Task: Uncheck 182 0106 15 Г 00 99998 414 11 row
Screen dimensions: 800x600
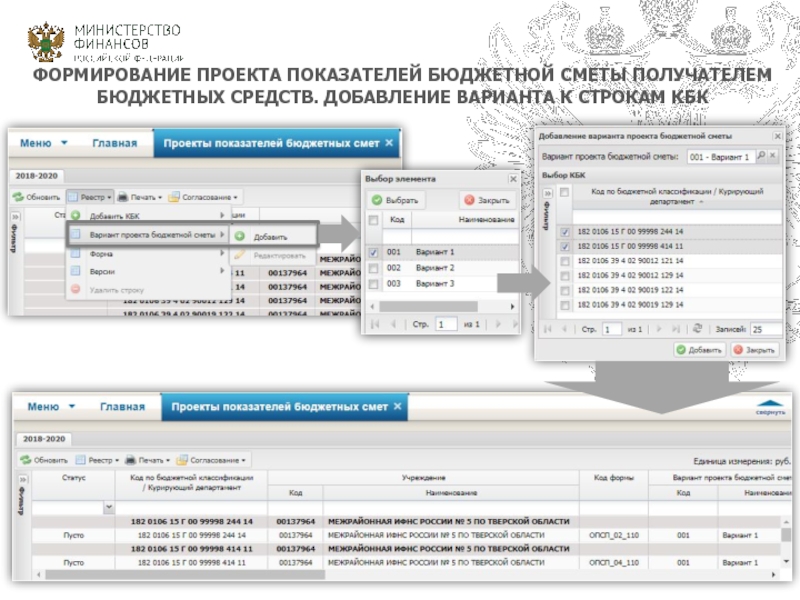Action: (x=564, y=247)
